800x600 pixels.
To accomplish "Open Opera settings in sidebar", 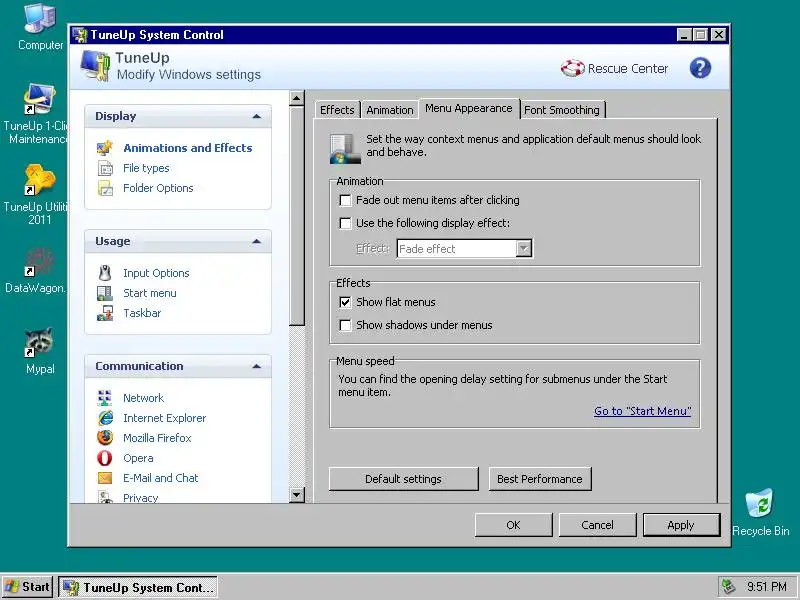I will [x=138, y=458].
